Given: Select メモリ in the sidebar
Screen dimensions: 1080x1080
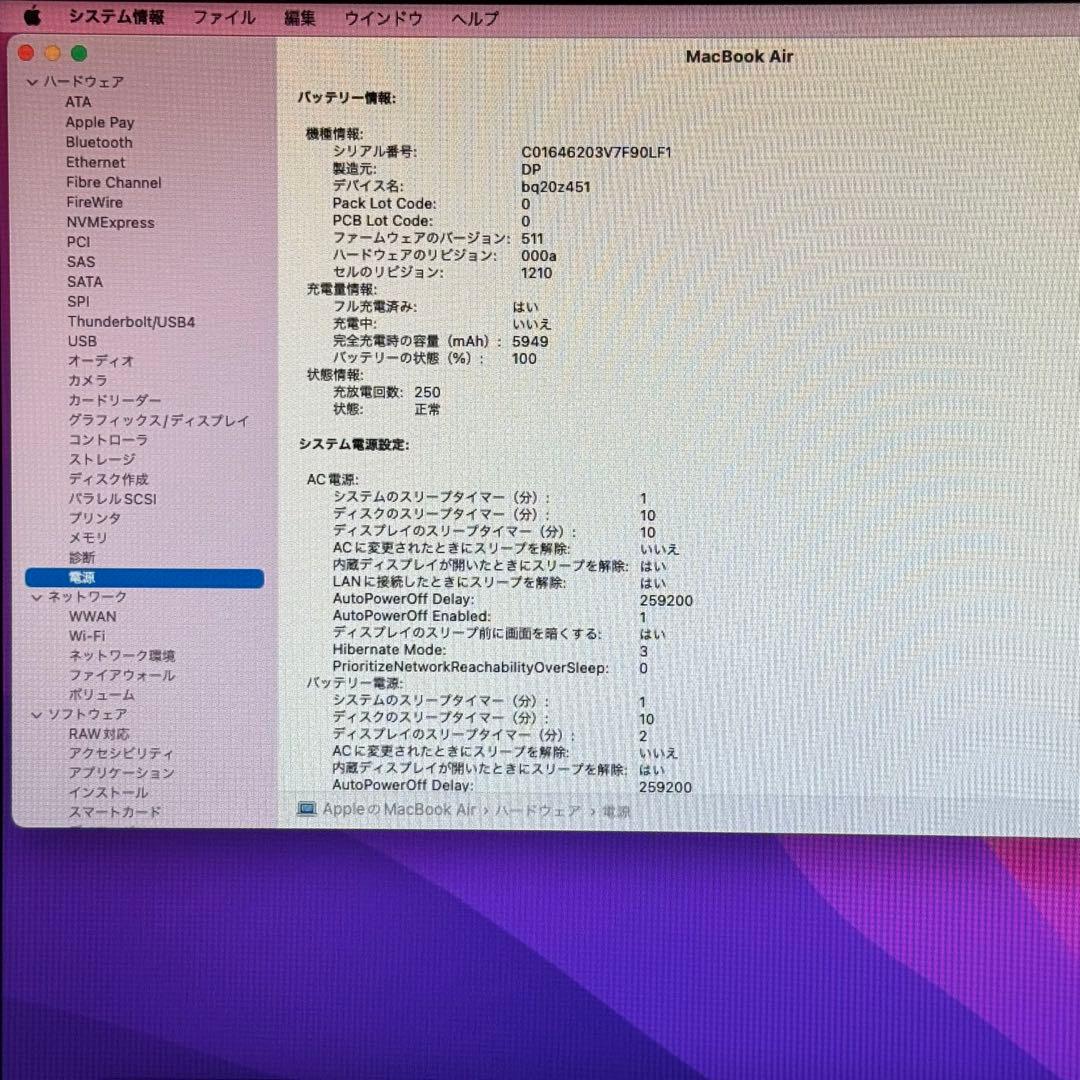Looking at the screenshot, I should pos(87,538).
